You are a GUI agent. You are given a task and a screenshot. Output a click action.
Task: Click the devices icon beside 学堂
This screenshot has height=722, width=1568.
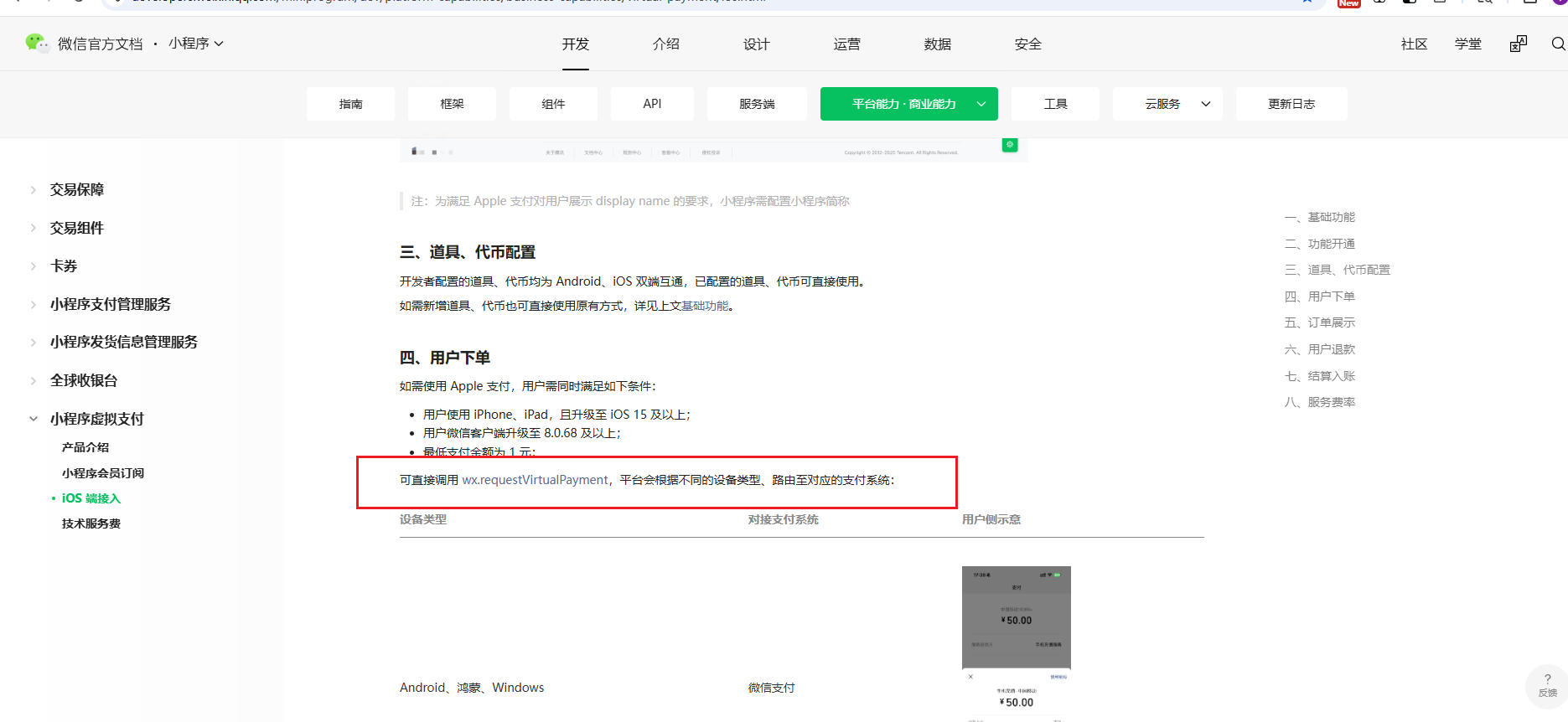tap(1519, 44)
